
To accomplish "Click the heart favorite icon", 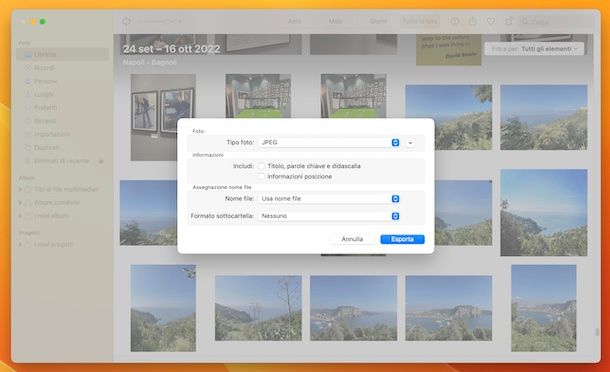I will pos(491,21).
